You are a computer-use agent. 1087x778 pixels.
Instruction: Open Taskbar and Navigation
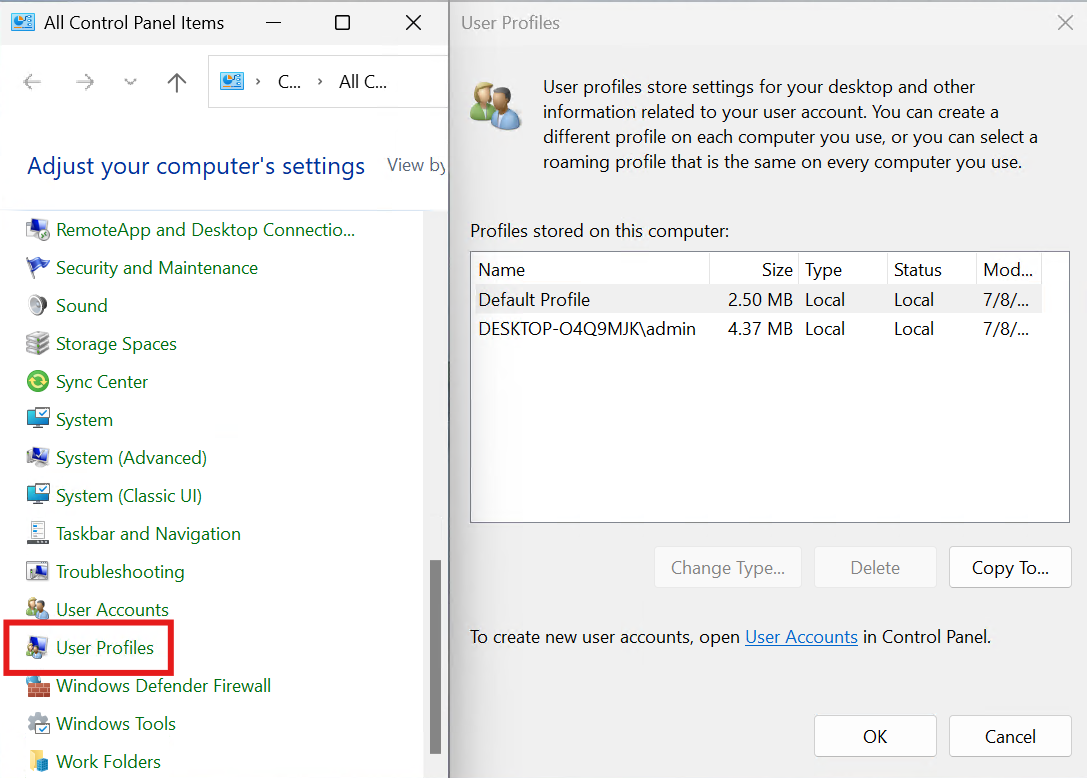point(148,533)
